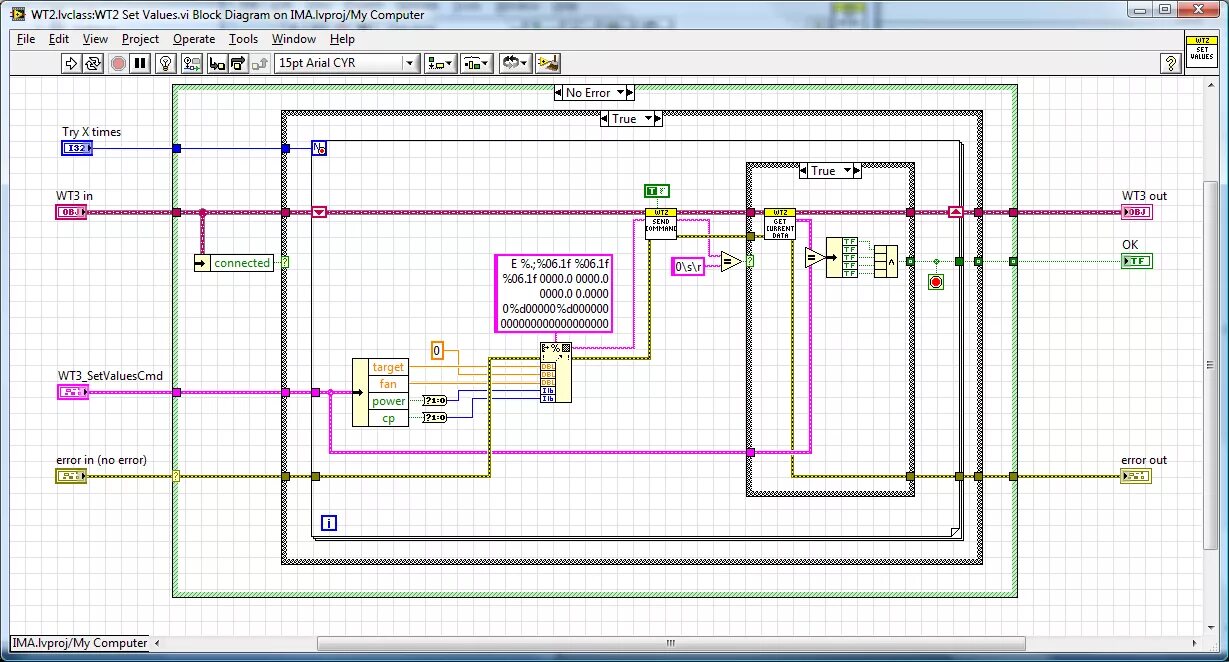This screenshot has width=1229, height=662.
Task: Click the Format Into String node
Action: point(556,372)
